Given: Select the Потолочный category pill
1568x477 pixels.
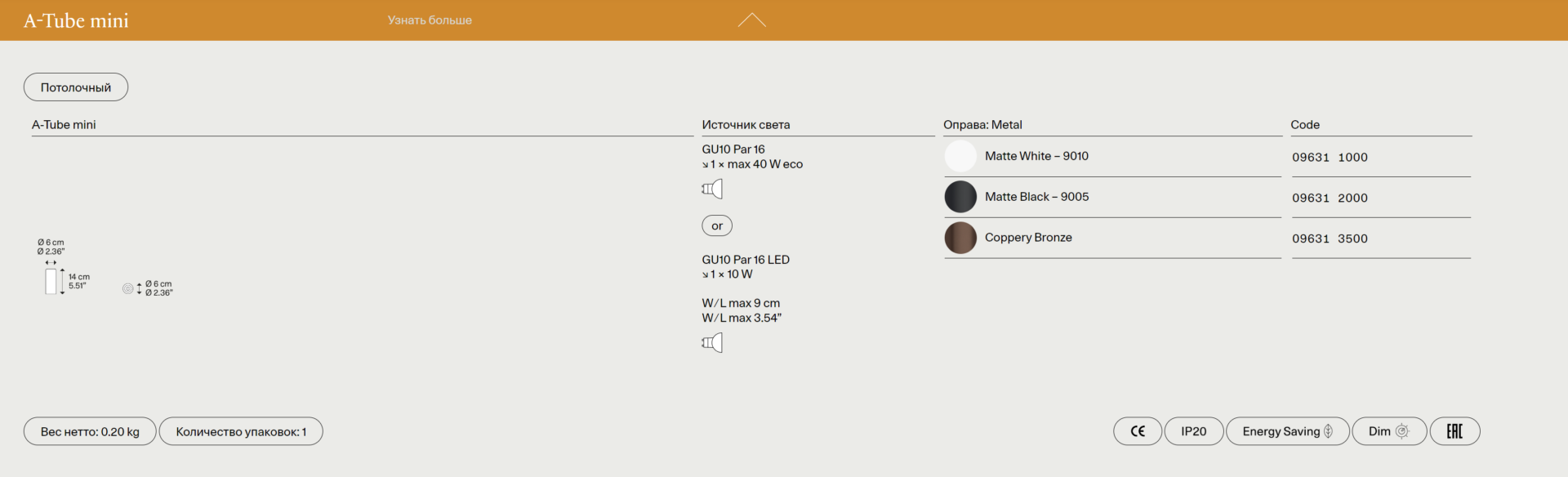Looking at the screenshot, I should 76,87.
